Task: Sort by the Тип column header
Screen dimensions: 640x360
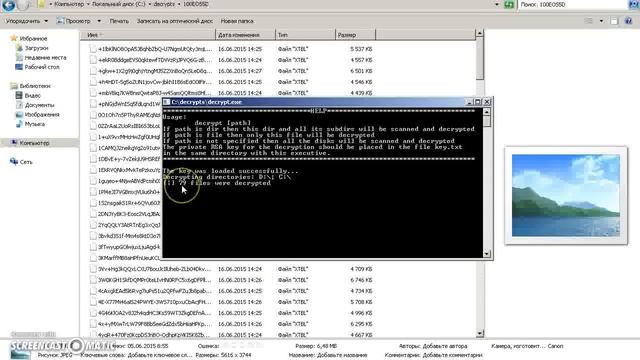Action: 305,35
